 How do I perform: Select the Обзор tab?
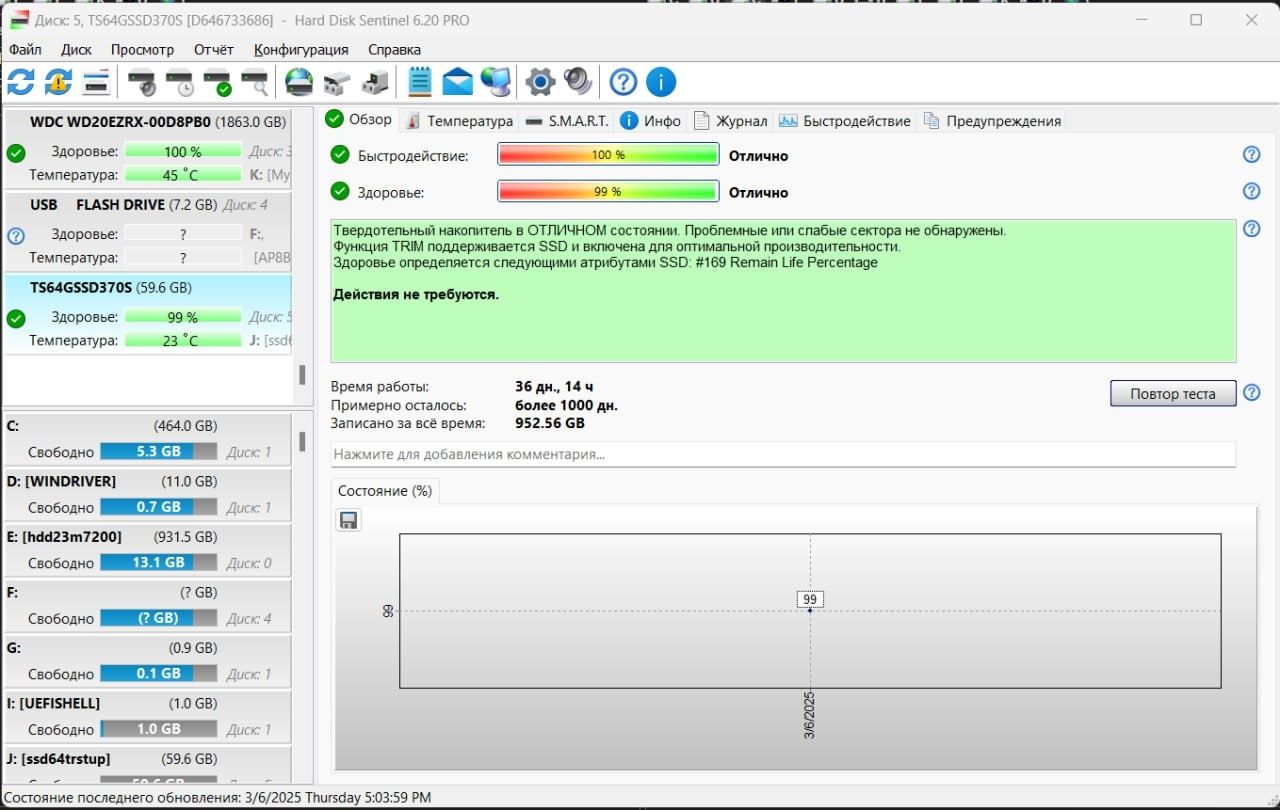(x=359, y=120)
